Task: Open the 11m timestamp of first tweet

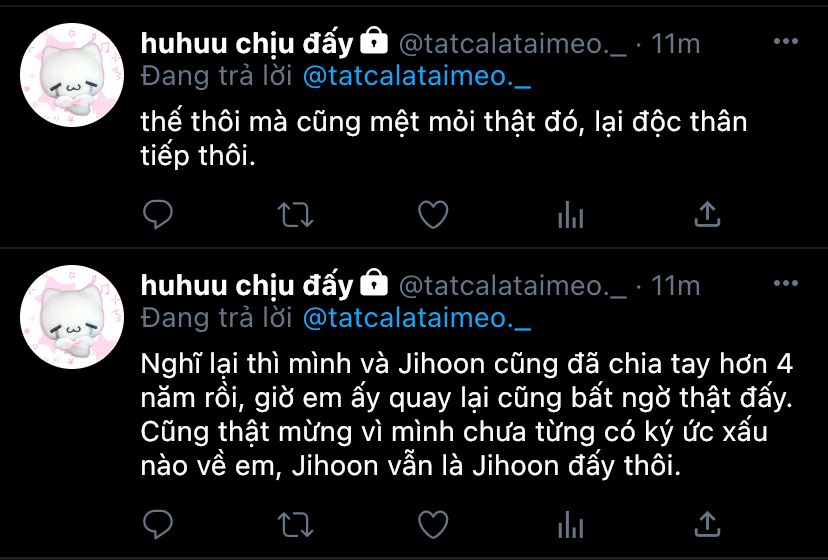Action: [675, 44]
